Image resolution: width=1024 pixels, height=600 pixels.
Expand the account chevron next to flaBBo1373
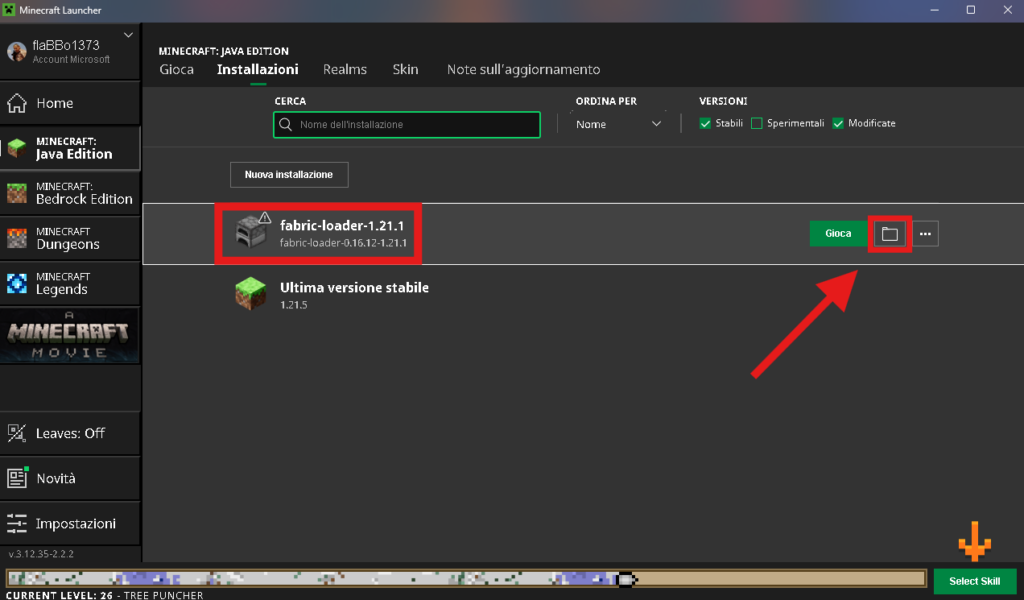[128, 35]
